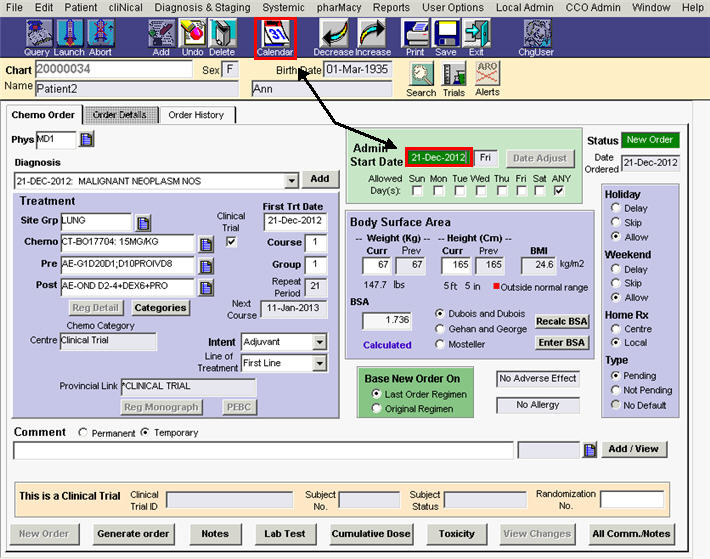The image size is (710, 559).
Task: Open lookup list next to Phys field
Action: point(86,139)
